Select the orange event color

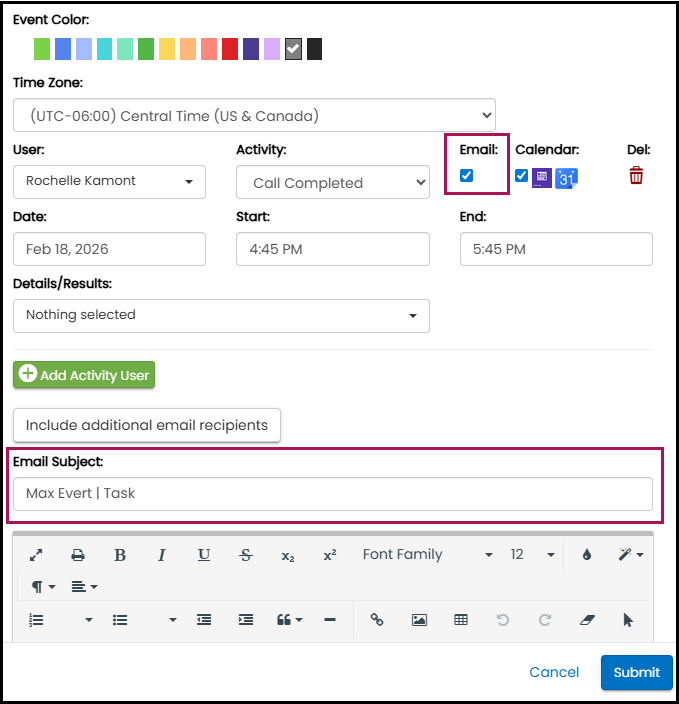pyautogui.click(x=188, y=49)
